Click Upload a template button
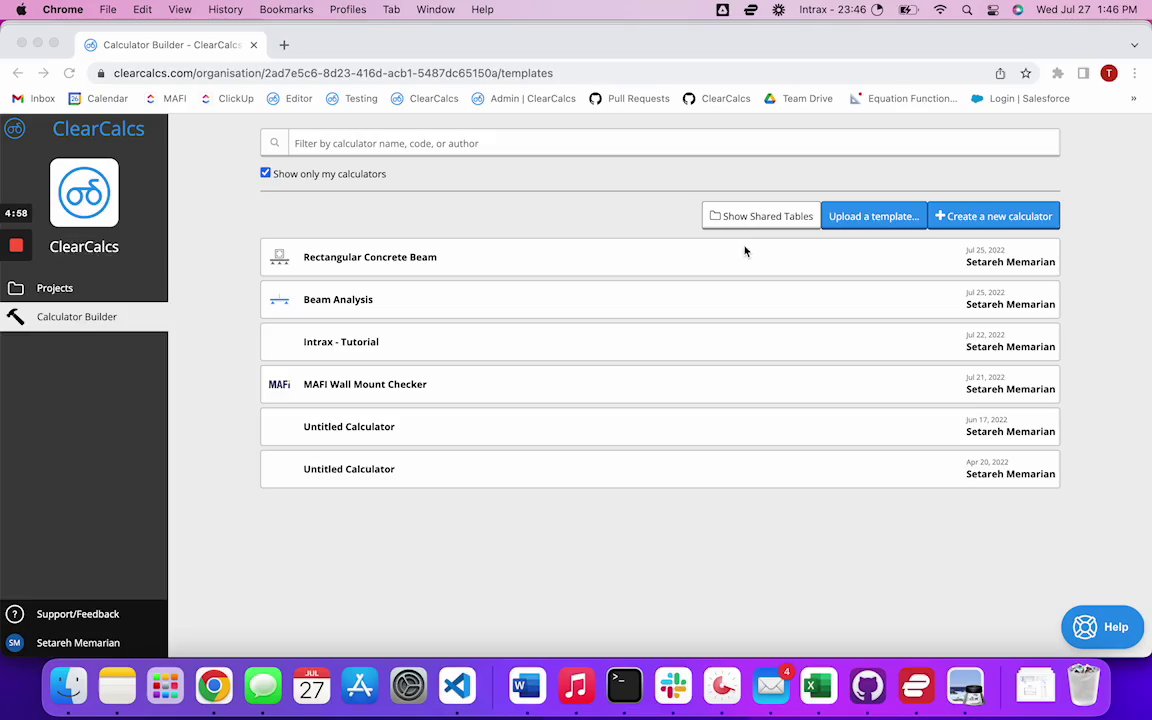This screenshot has width=1152, height=720. (x=874, y=216)
